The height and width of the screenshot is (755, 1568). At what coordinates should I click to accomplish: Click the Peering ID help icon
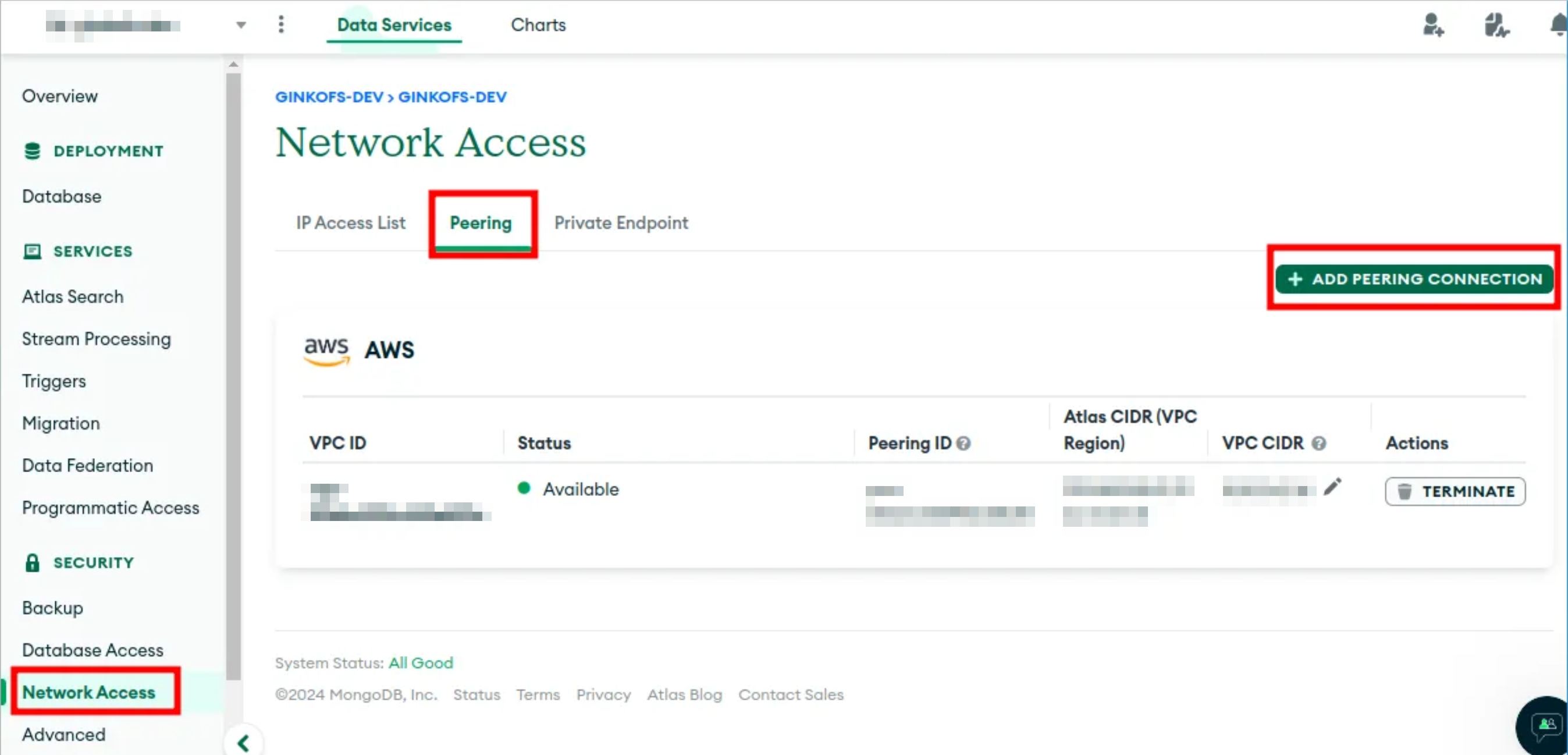963,443
